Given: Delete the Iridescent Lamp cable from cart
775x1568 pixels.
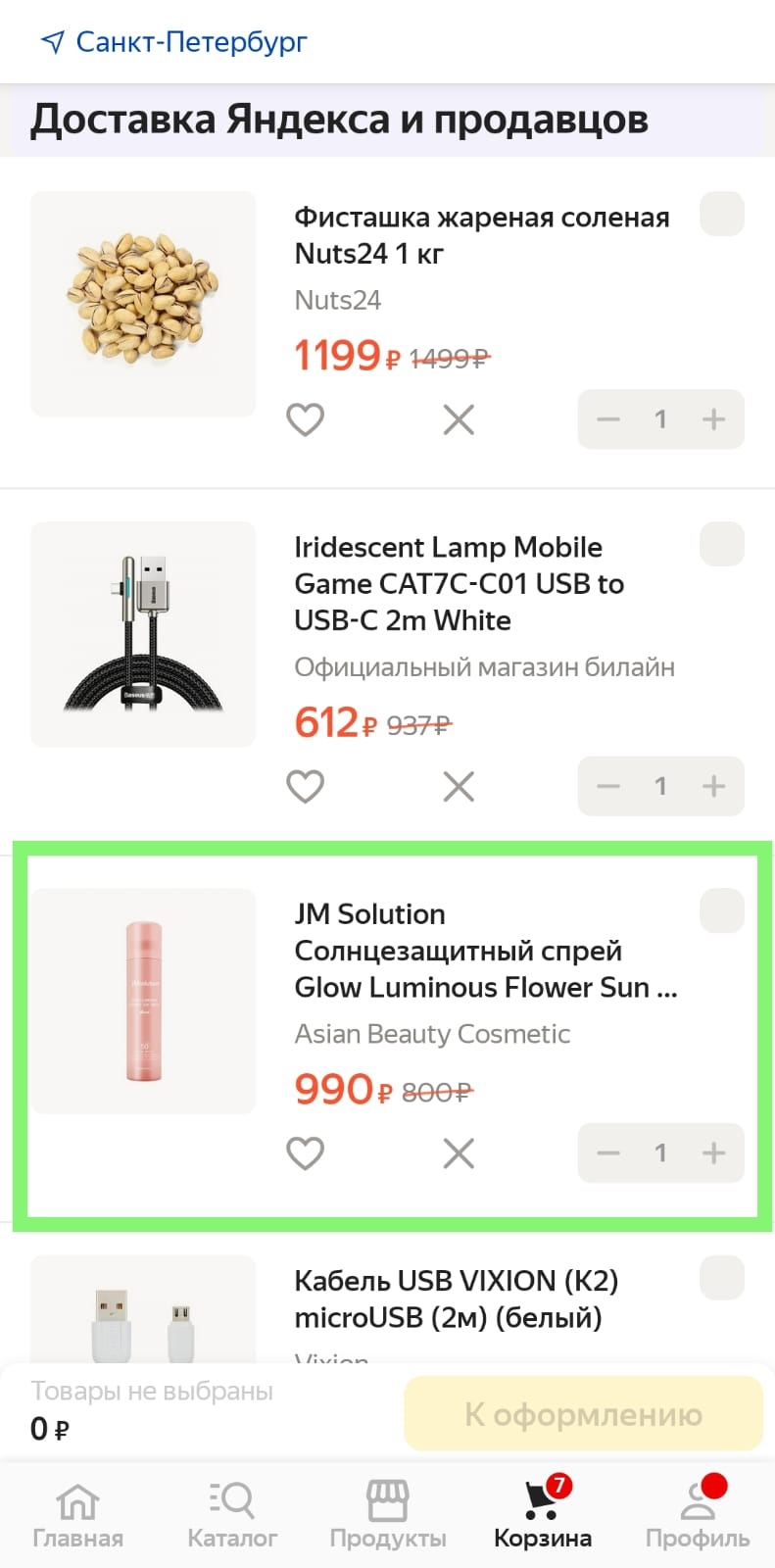Looking at the screenshot, I should (459, 786).
